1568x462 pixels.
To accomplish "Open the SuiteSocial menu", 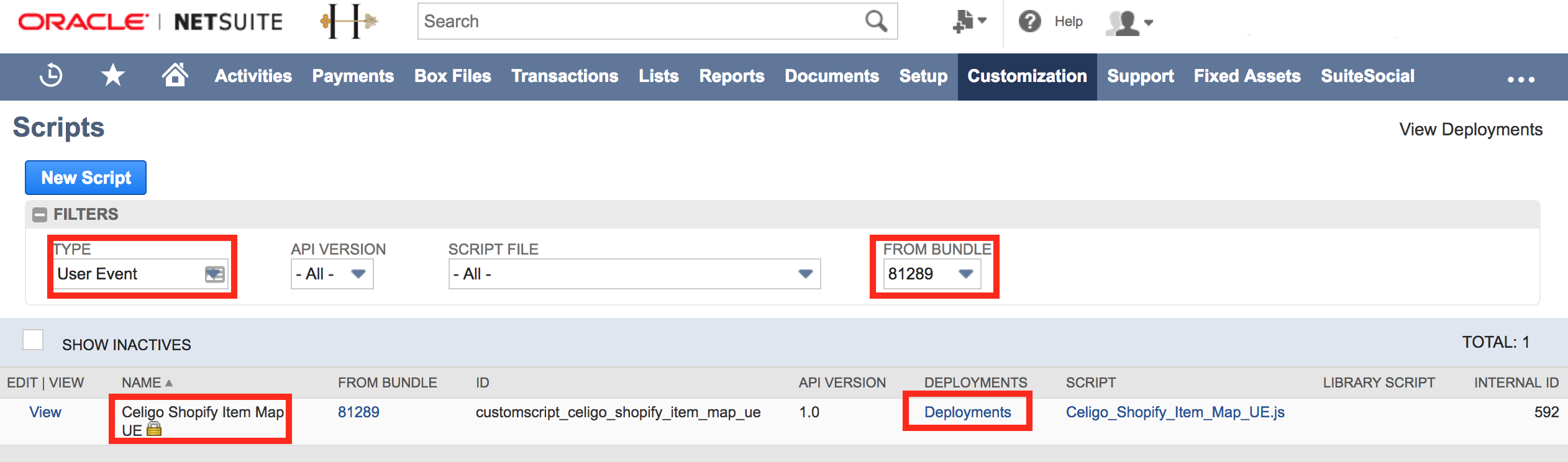I will 1367,76.
